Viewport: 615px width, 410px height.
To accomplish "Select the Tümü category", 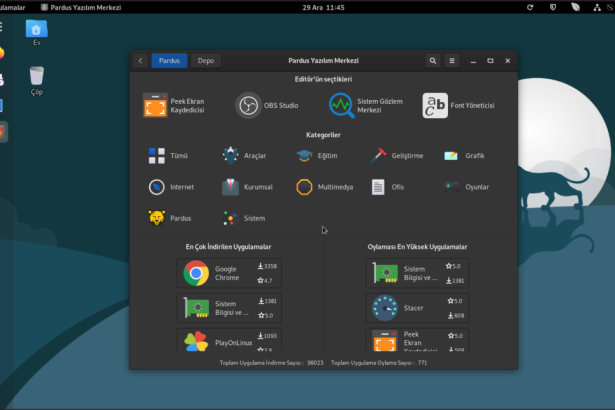I will click(168, 156).
